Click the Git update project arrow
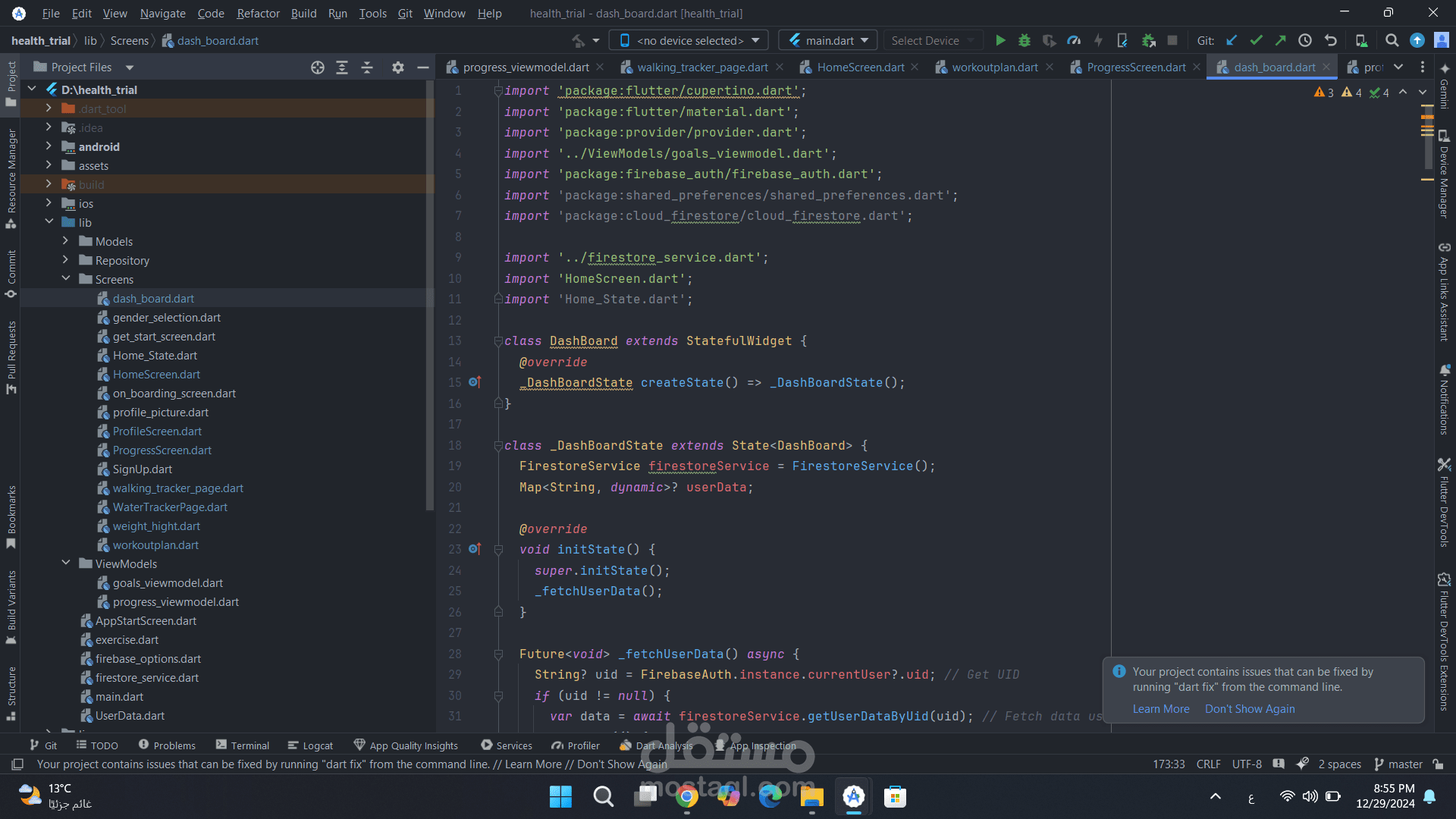Image resolution: width=1456 pixels, height=819 pixels. pyautogui.click(x=1232, y=40)
